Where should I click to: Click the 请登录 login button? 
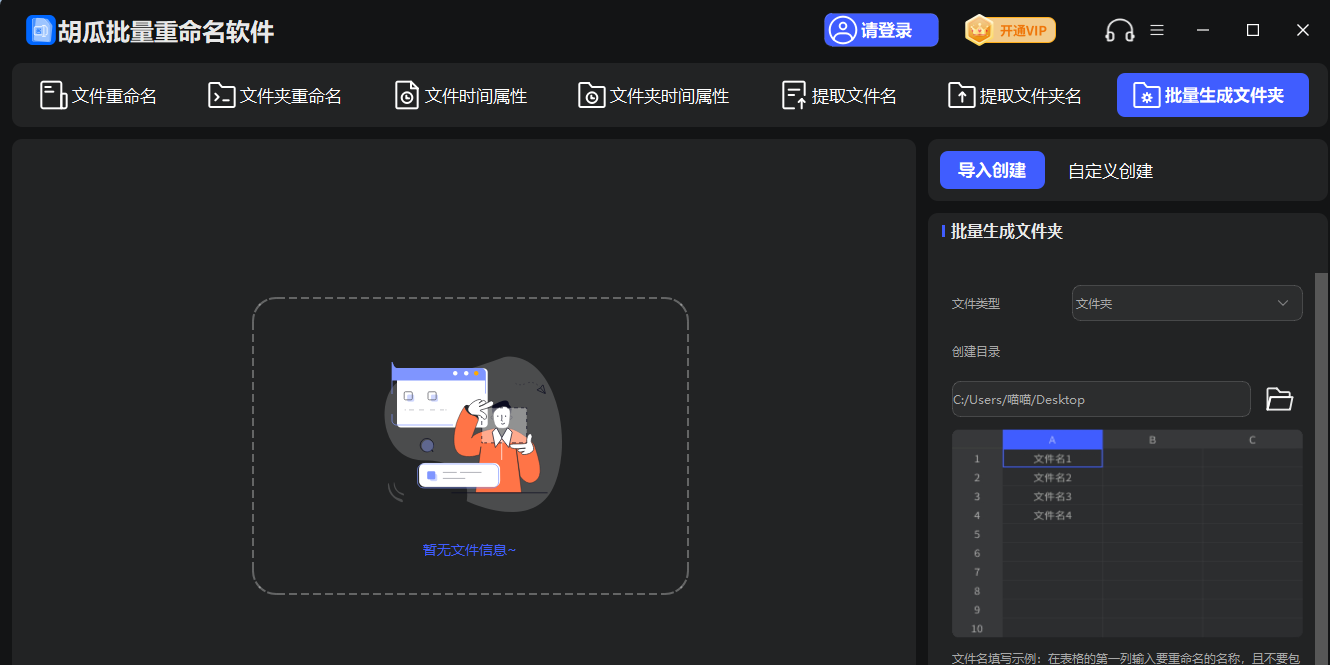click(881, 30)
